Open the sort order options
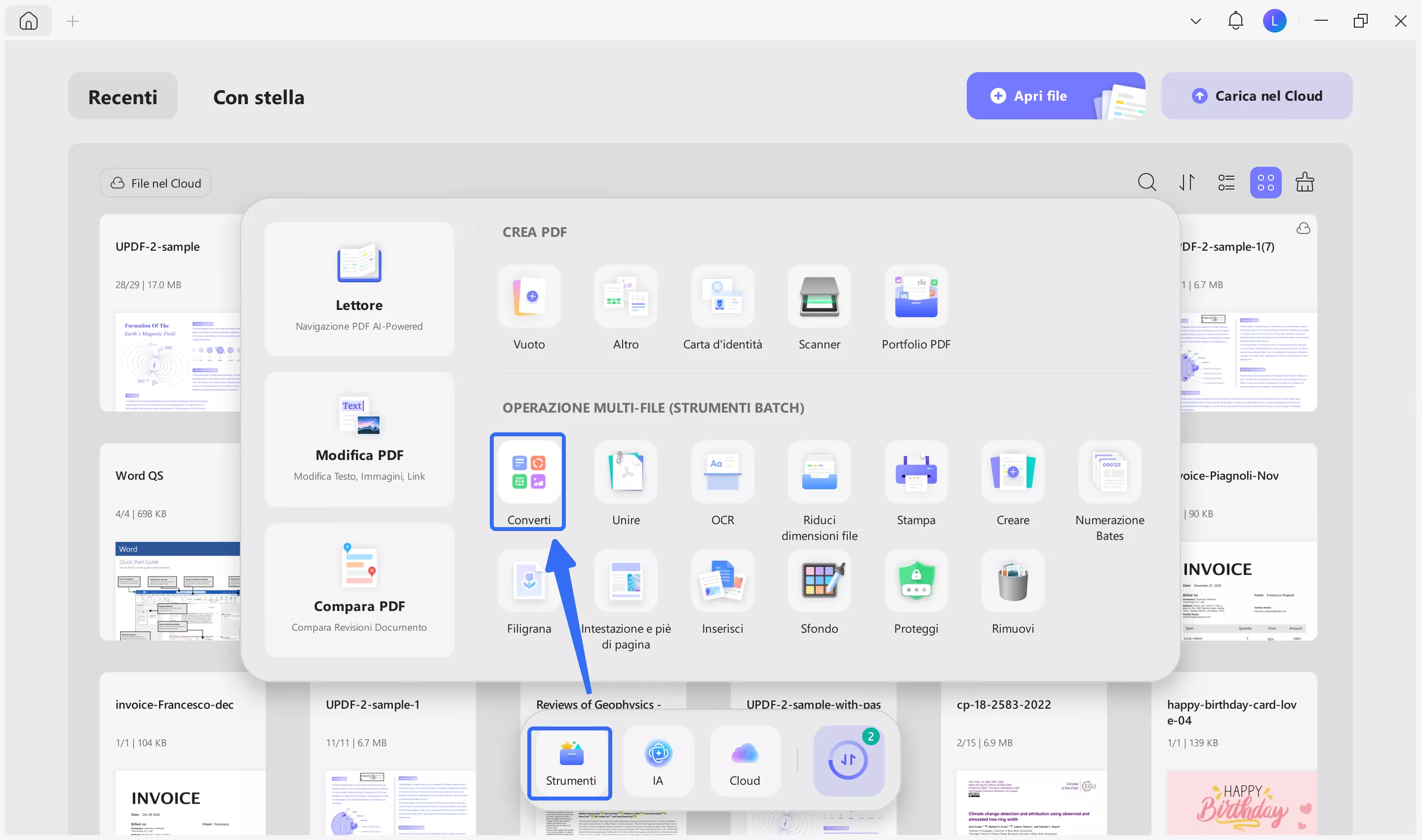 (x=1186, y=182)
